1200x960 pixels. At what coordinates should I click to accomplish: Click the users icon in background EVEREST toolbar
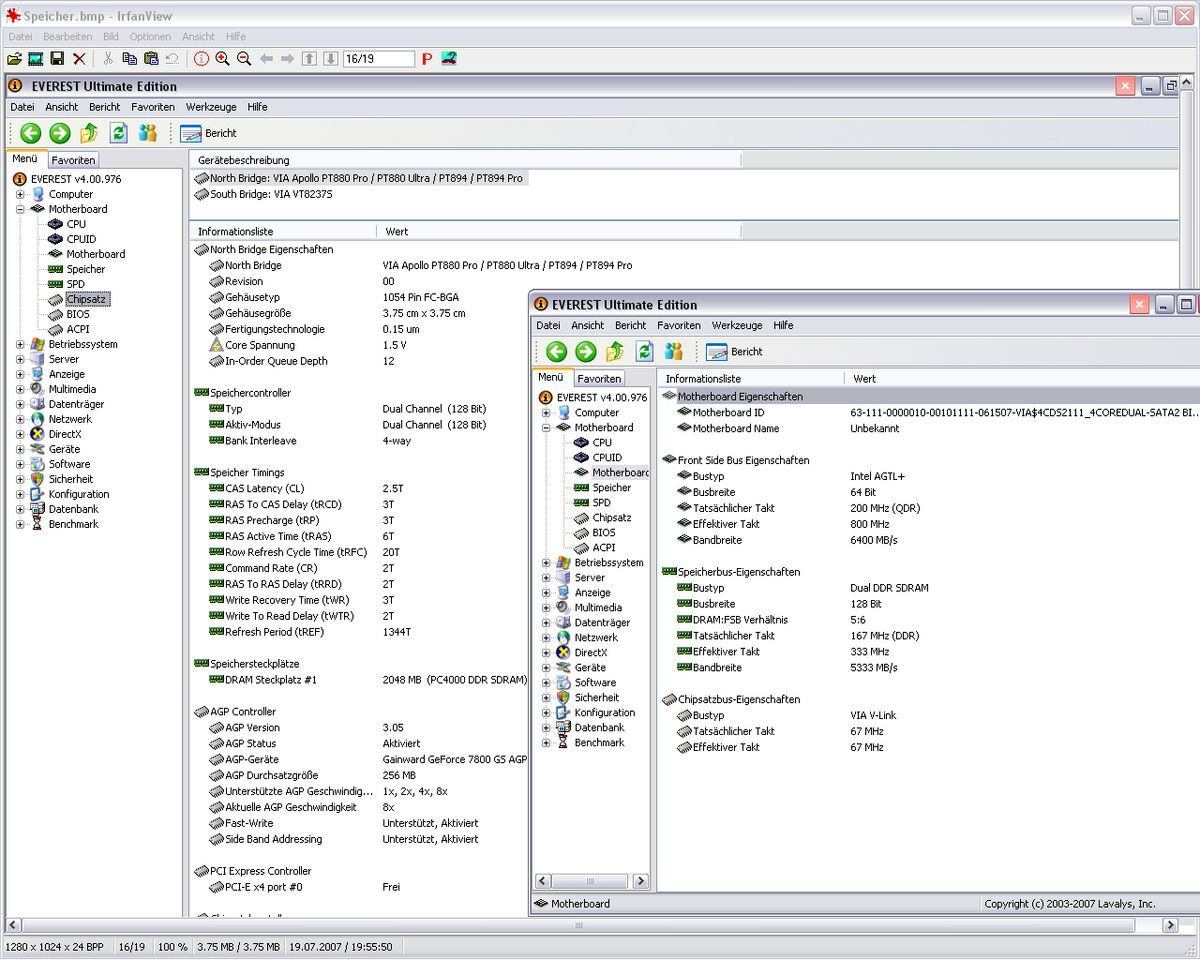point(148,133)
